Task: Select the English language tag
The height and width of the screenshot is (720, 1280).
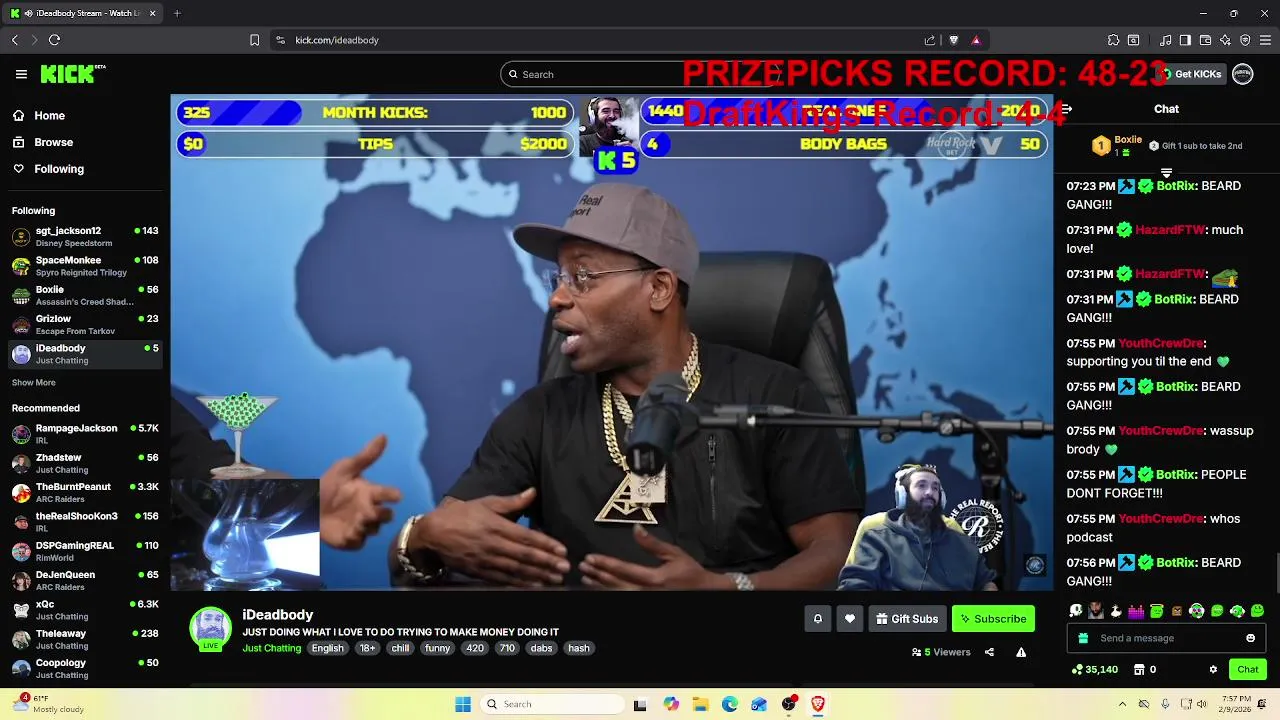Action: click(x=327, y=648)
